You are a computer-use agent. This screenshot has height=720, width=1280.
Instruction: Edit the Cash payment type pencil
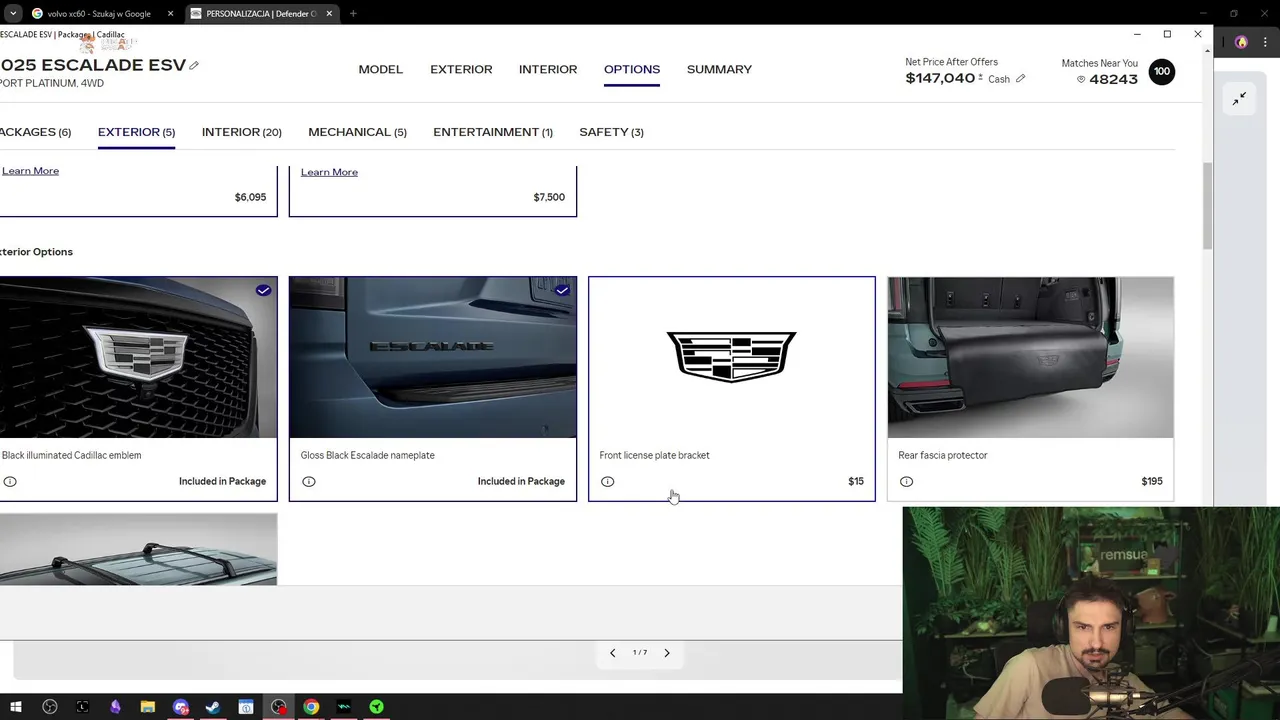pyautogui.click(x=1020, y=79)
